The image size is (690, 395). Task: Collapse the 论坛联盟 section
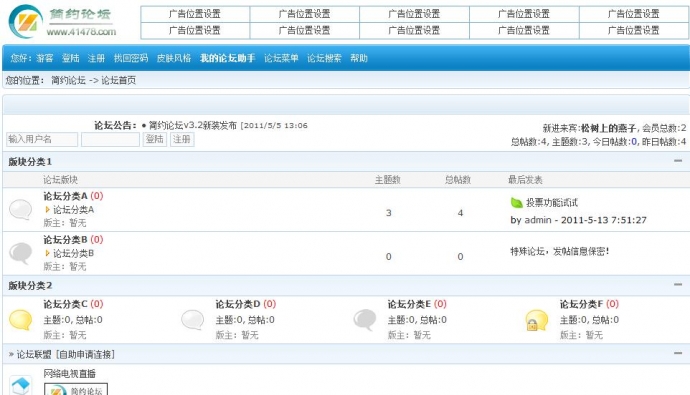[678, 353]
